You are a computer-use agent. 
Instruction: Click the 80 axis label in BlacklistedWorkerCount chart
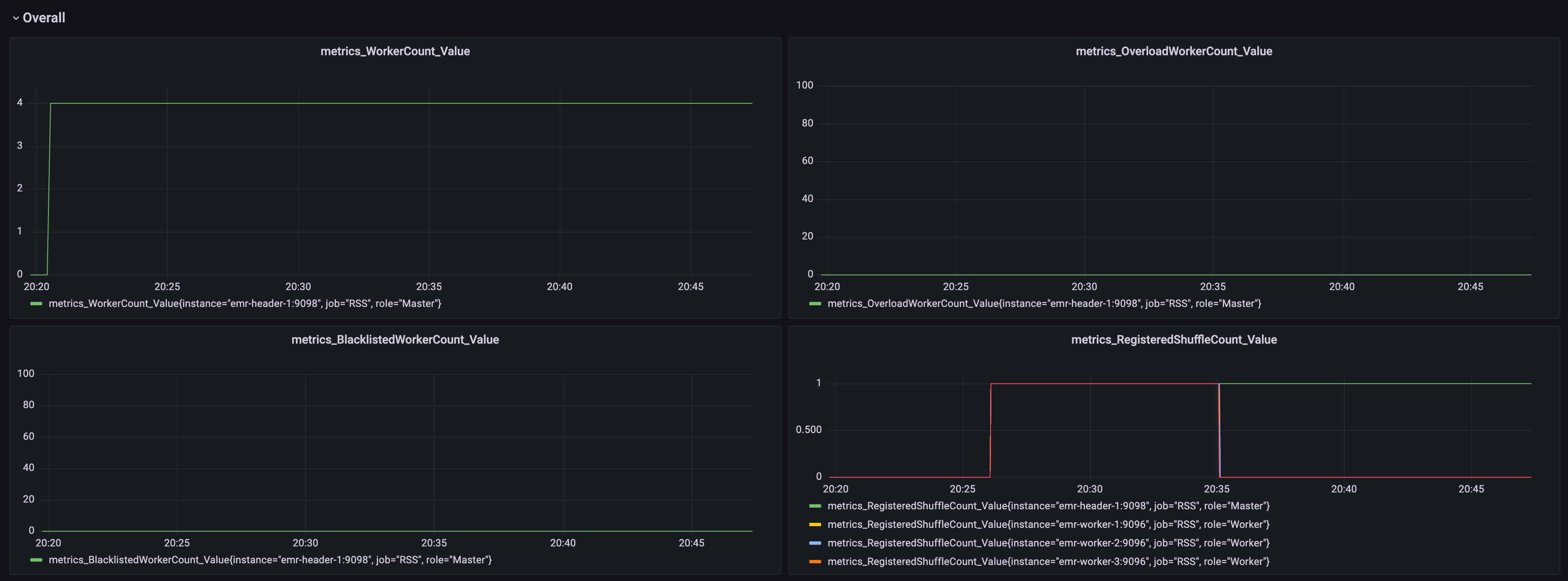[29, 405]
